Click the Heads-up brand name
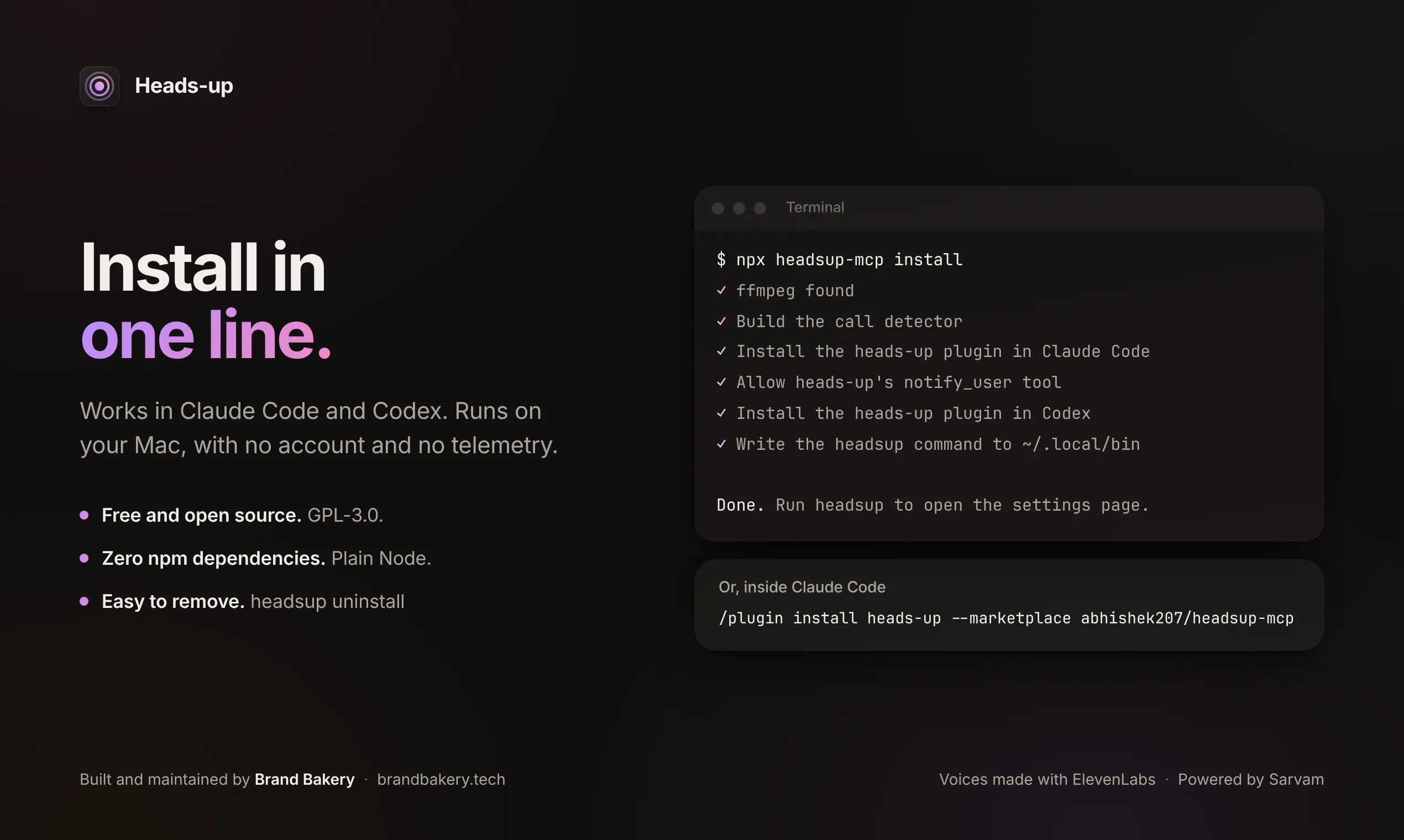Image resolution: width=1404 pixels, height=840 pixels. 184,86
